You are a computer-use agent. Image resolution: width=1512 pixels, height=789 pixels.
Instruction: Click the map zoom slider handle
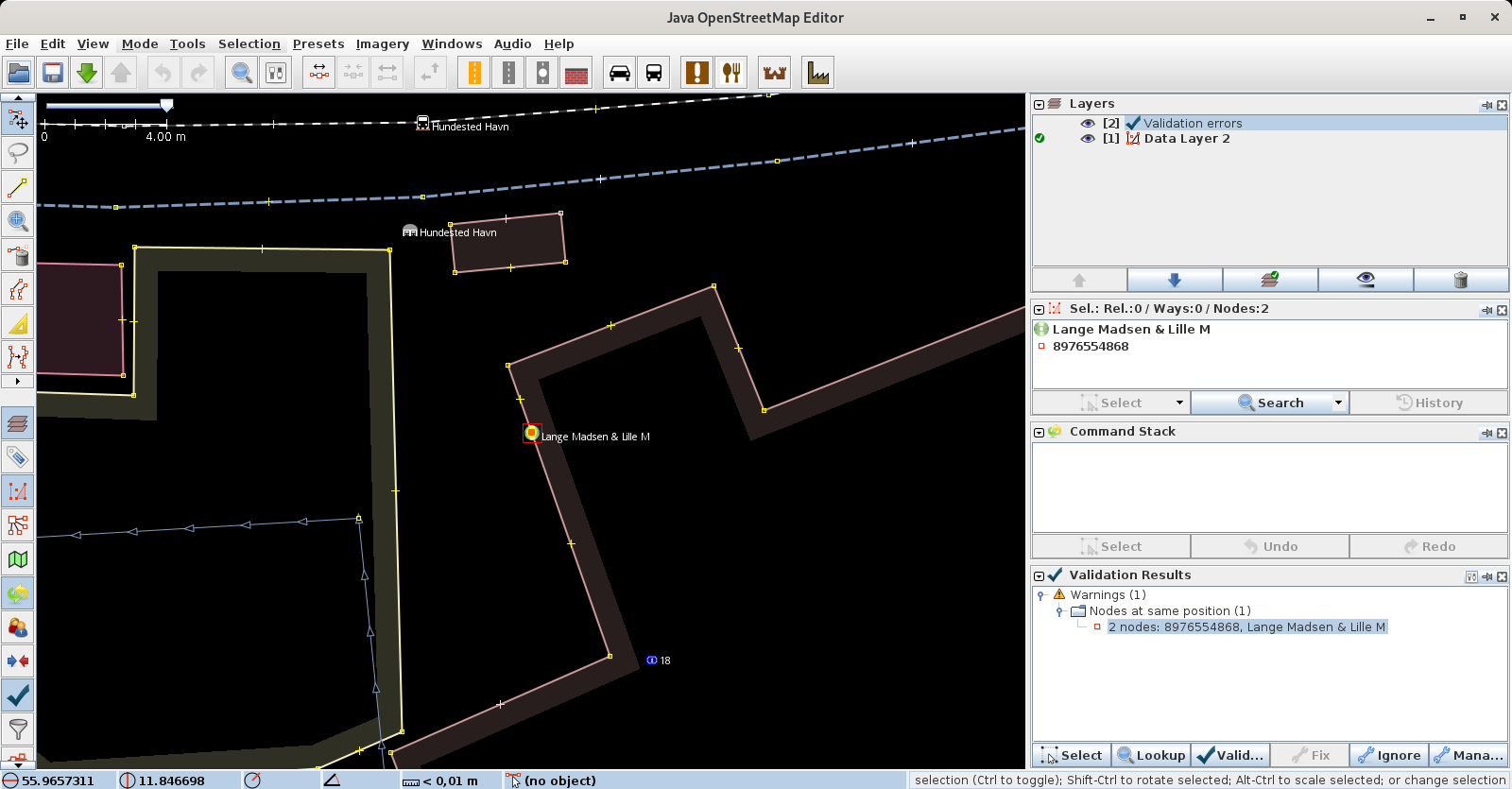[166, 105]
